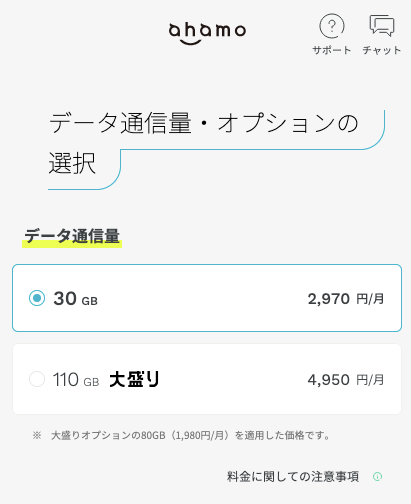Image resolution: width=411 pixels, height=504 pixels.
Task: Click the 4,950 price text
Action: [329, 380]
